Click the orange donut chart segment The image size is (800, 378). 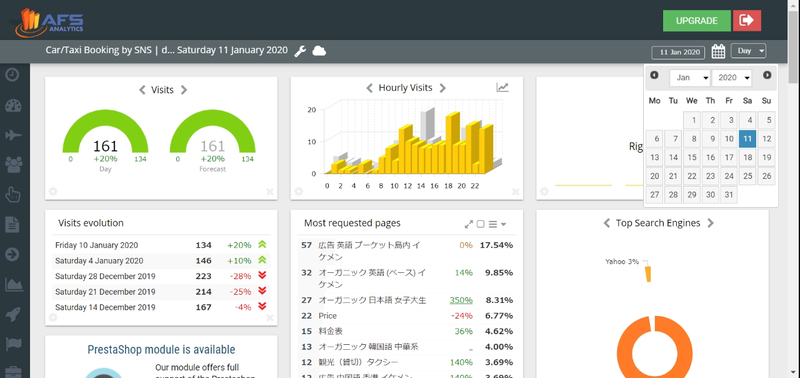pyautogui.click(x=654, y=347)
